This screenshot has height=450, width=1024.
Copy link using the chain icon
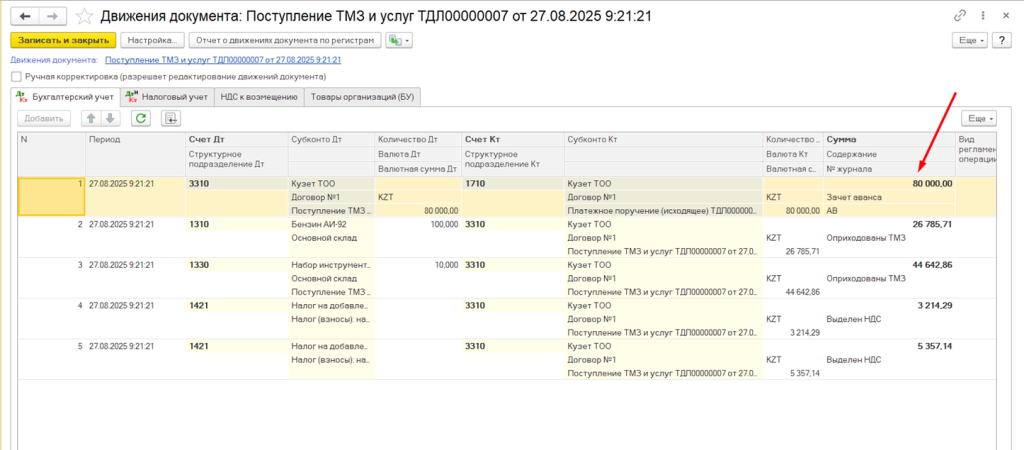[x=961, y=16]
